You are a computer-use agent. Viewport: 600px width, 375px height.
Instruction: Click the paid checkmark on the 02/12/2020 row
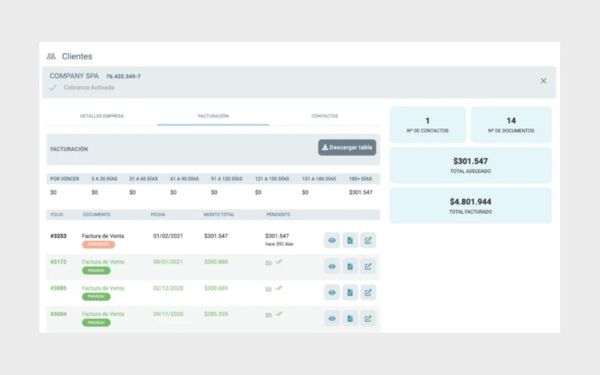point(279,288)
